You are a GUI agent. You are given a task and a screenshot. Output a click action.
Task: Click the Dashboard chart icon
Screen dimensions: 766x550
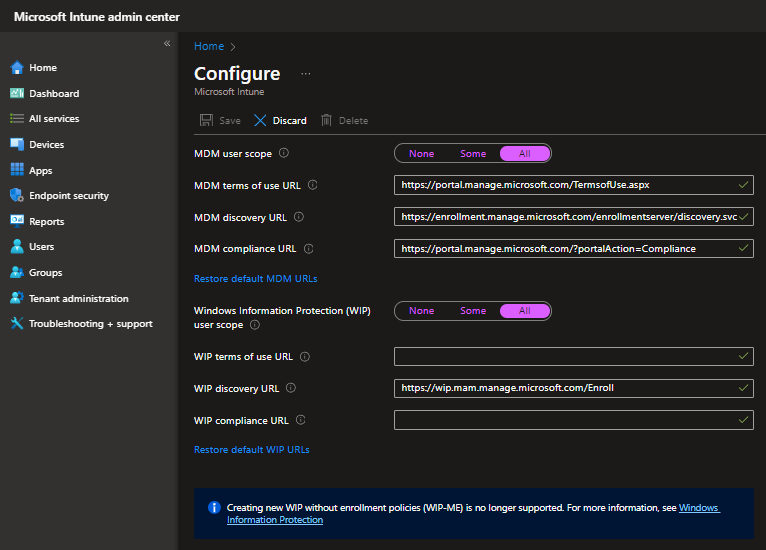[17, 93]
